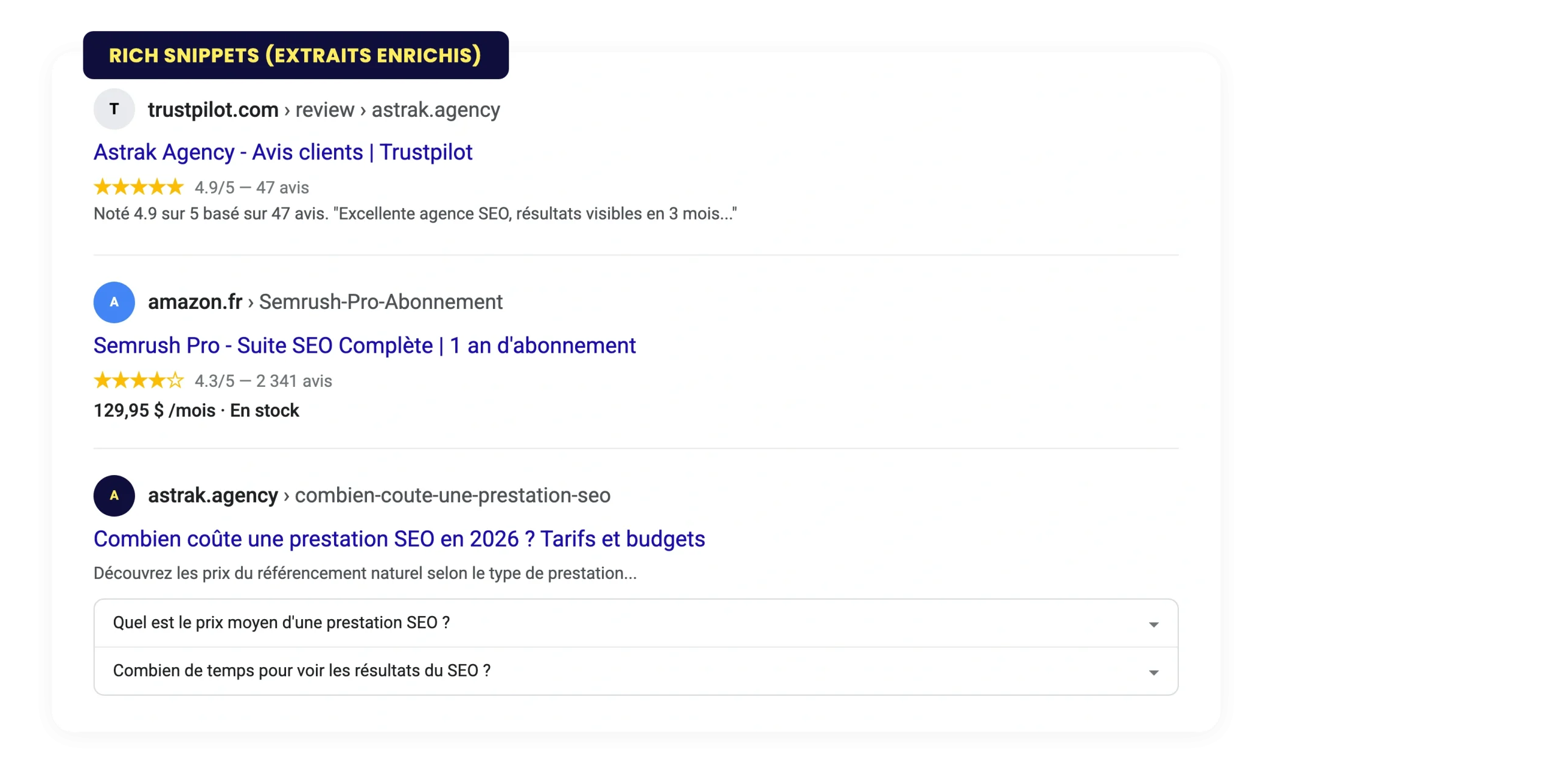Screen dimensions: 1558x784
Task: Click the combien-coute-une-prestation-seo breadcrumb
Action: click(x=452, y=496)
